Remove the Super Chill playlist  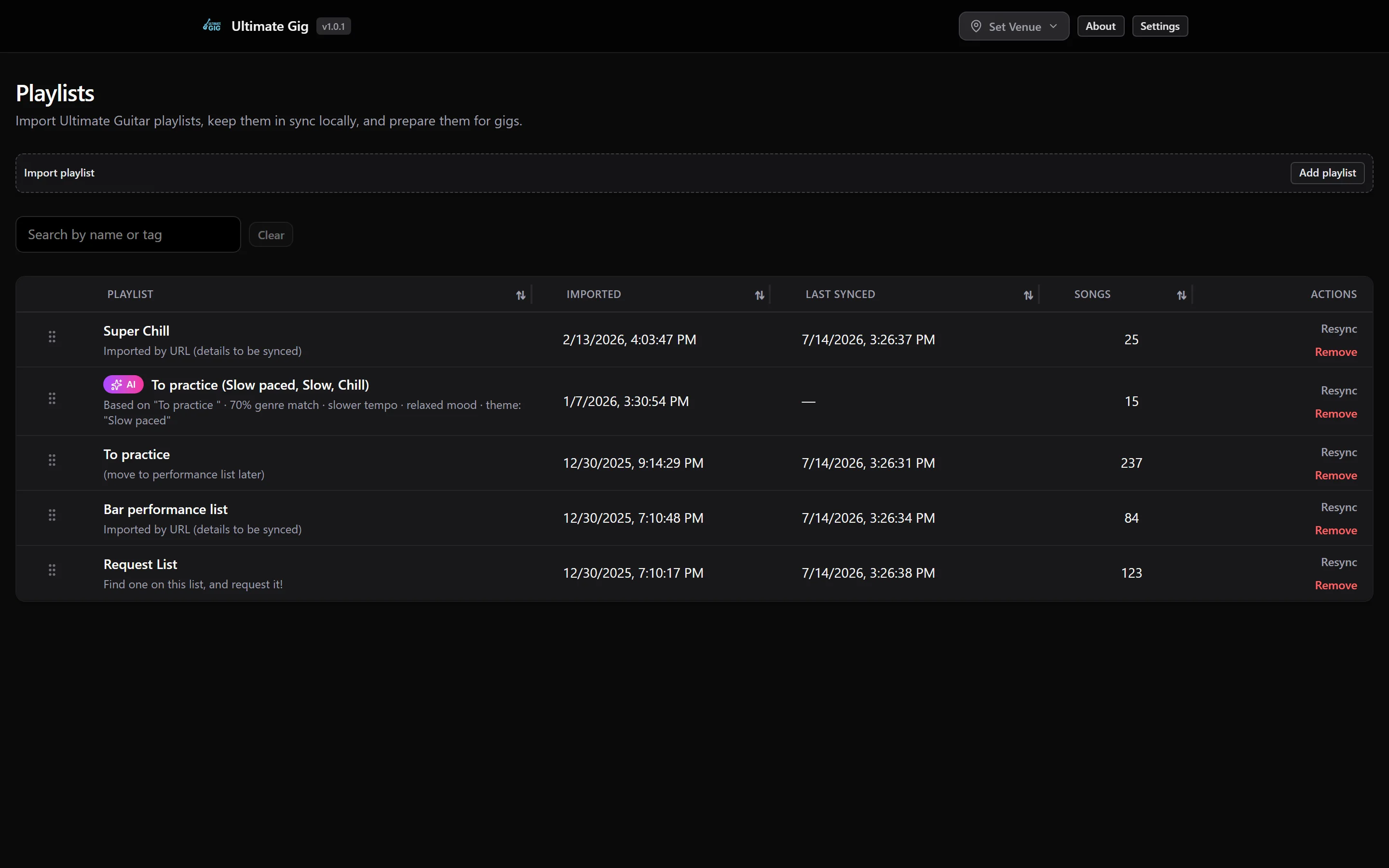[1335, 352]
